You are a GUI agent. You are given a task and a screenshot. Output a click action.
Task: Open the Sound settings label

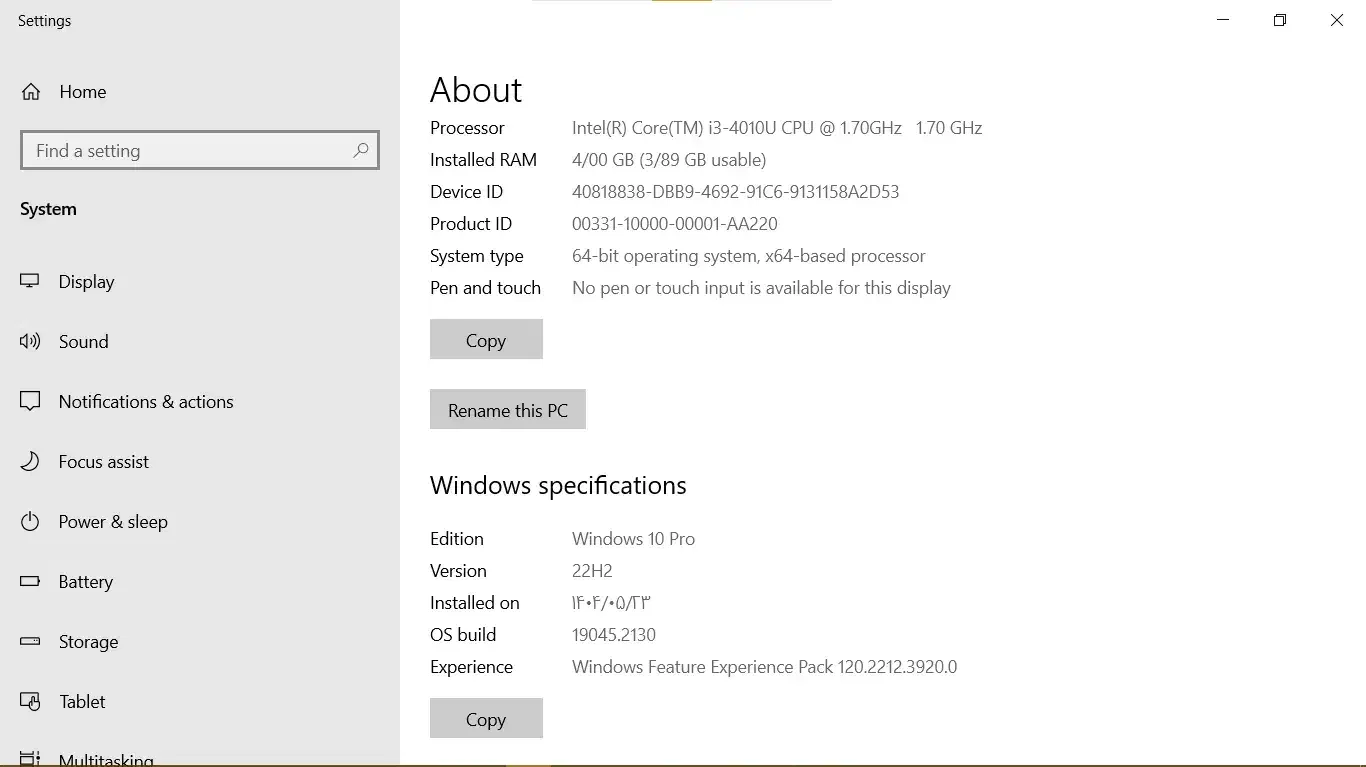pos(83,342)
